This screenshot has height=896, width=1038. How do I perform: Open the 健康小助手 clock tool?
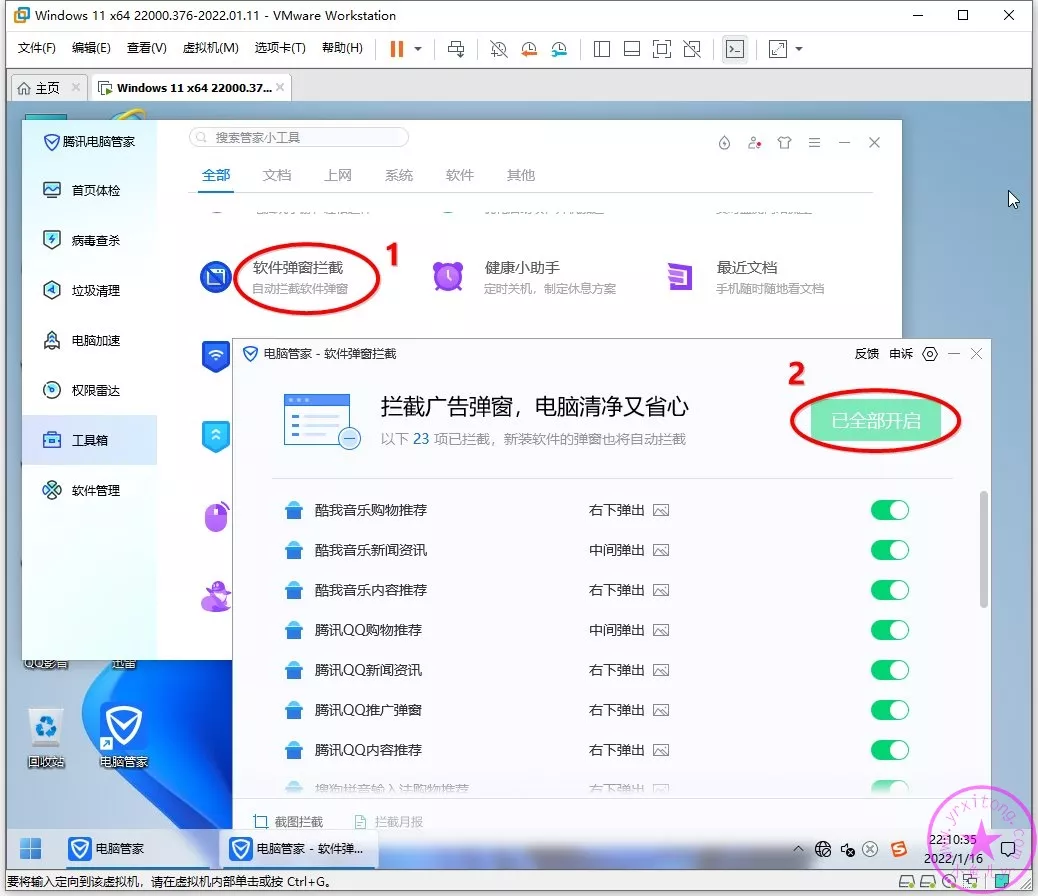[448, 276]
